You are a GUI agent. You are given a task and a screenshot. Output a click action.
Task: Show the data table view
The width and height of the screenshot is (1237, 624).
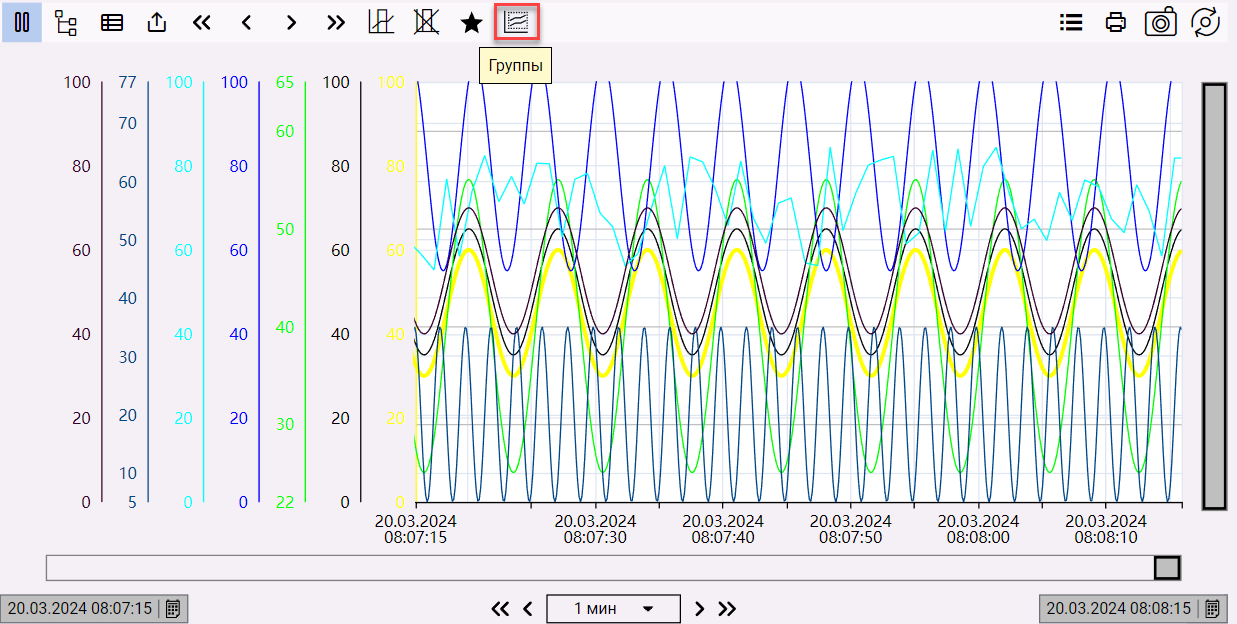(112, 22)
